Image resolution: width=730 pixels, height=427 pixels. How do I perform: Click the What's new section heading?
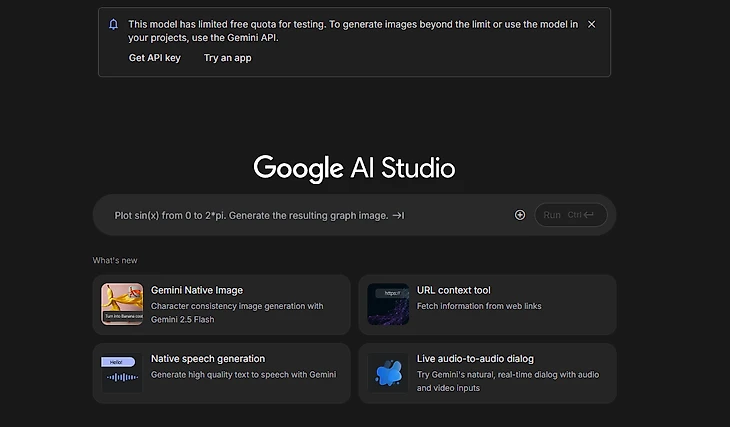(115, 260)
